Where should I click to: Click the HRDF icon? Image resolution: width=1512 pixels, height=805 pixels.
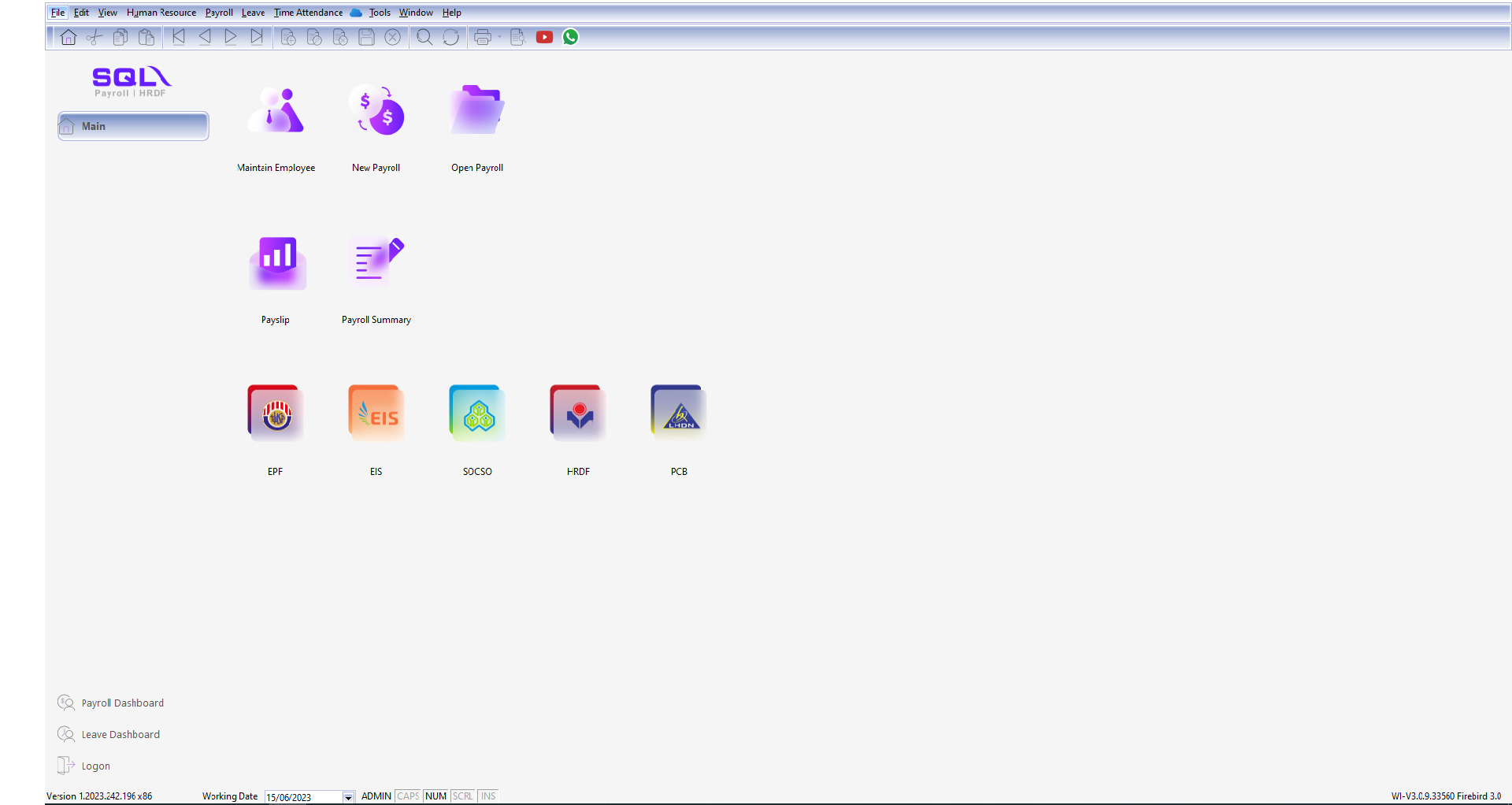point(578,413)
